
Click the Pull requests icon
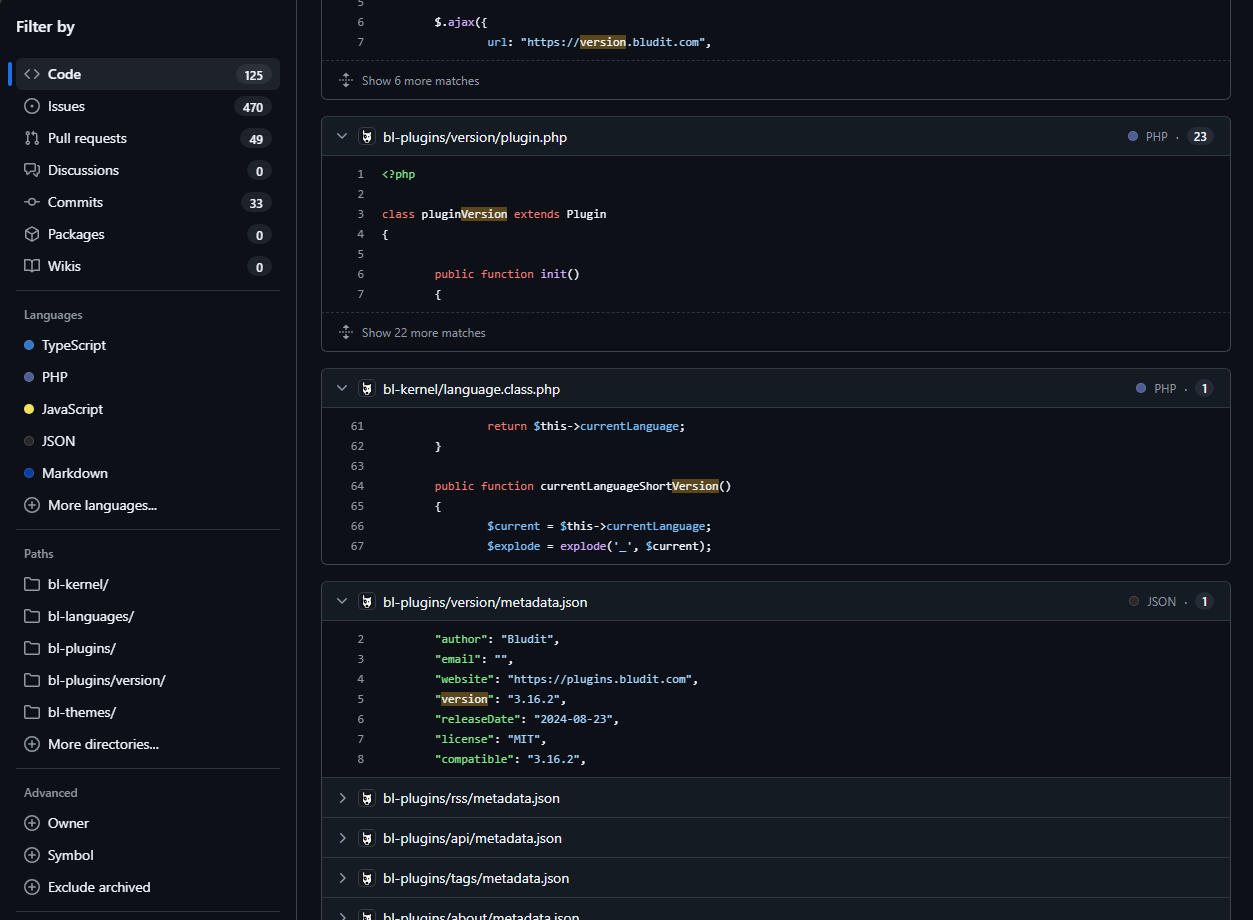click(32, 138)
